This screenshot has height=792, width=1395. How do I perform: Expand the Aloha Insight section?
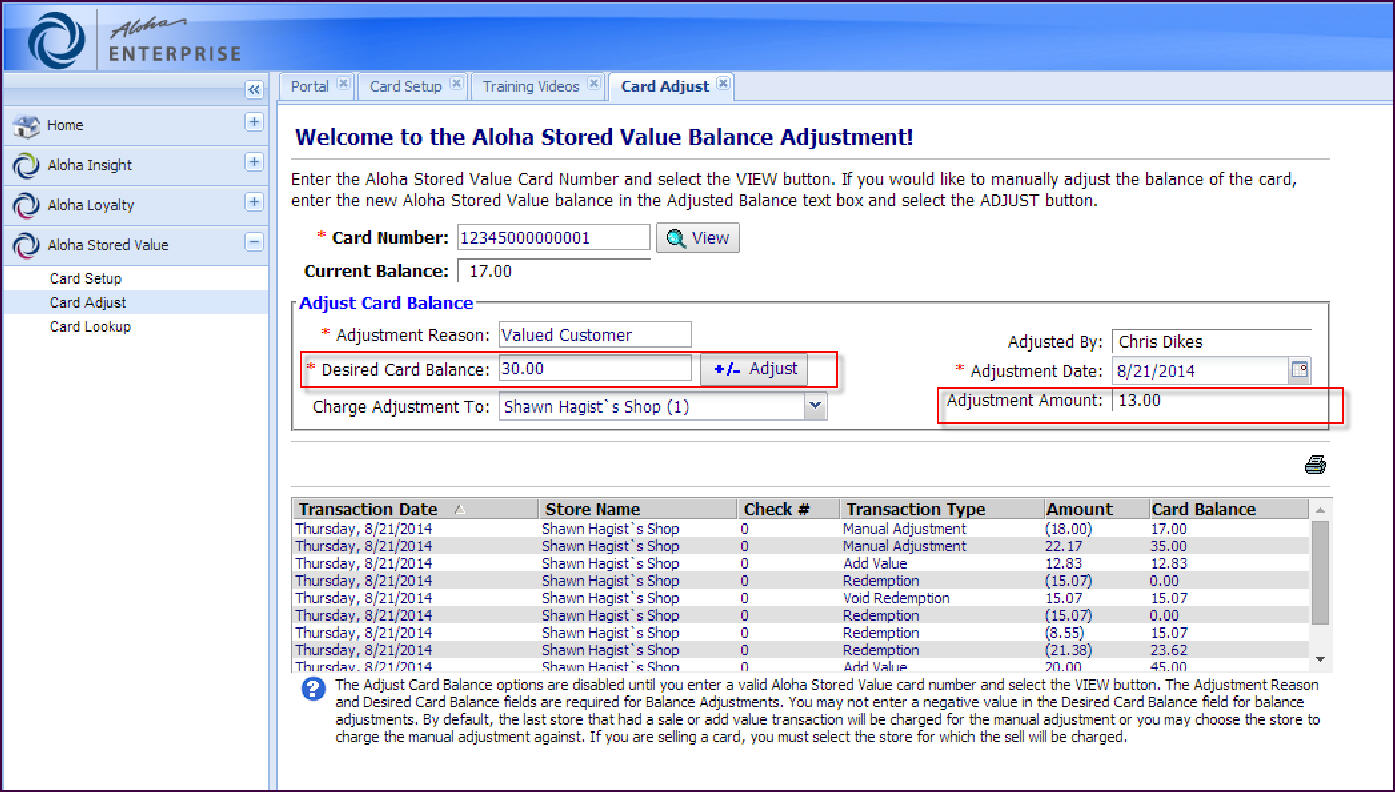click(254, 162)
